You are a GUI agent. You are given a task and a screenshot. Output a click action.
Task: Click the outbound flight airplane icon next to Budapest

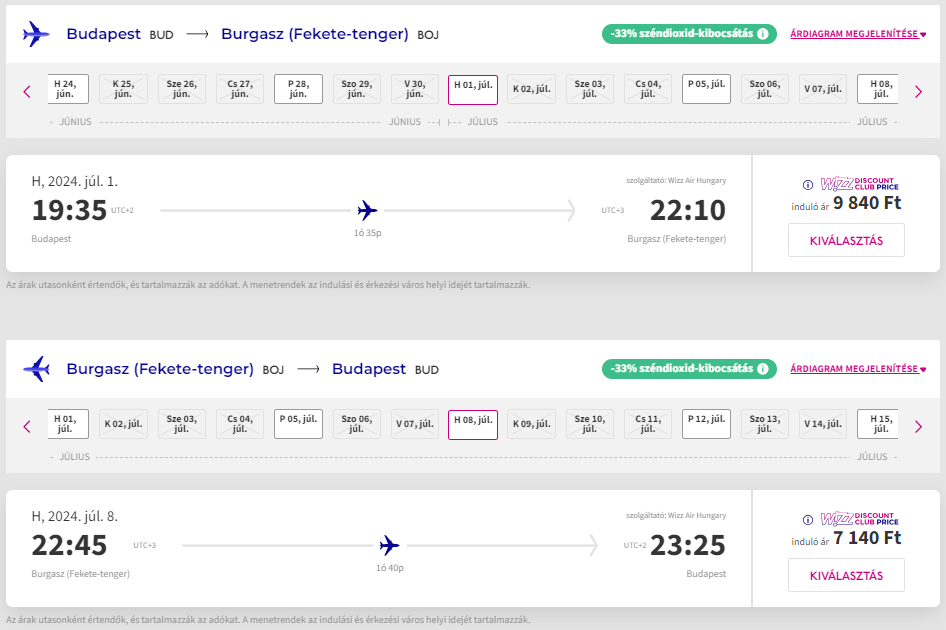pos(36,34)
